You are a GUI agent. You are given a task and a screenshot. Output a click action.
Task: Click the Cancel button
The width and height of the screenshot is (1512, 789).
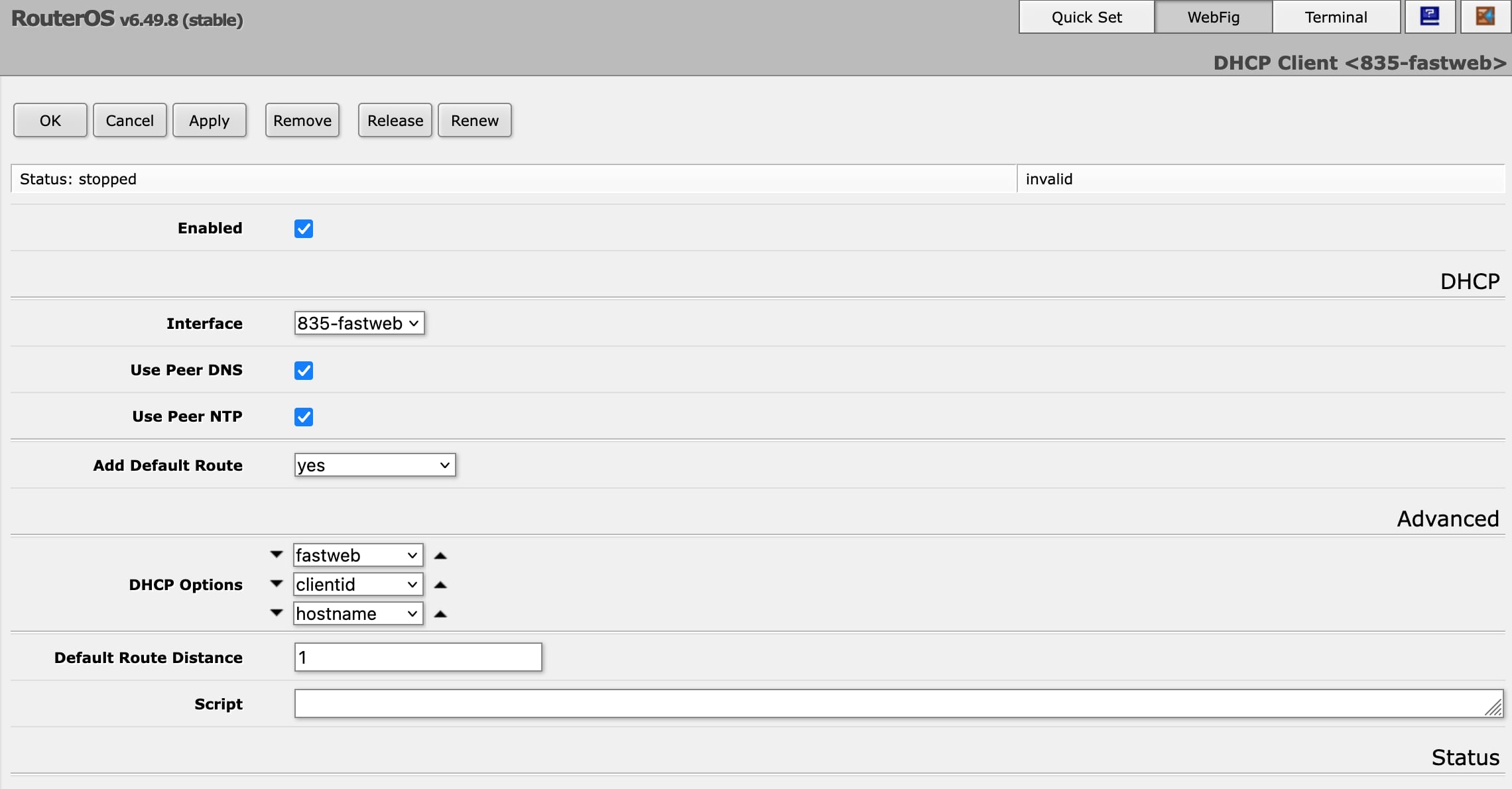click(130, 121)
